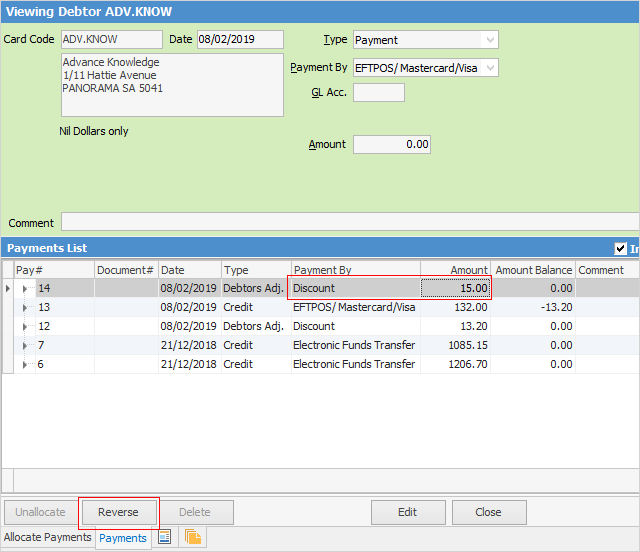Image resolution: width=640 pixels, height=552 pixels.
Task: Open the Type dropdown
Action: pyautogui.click(x=489, y=40)
